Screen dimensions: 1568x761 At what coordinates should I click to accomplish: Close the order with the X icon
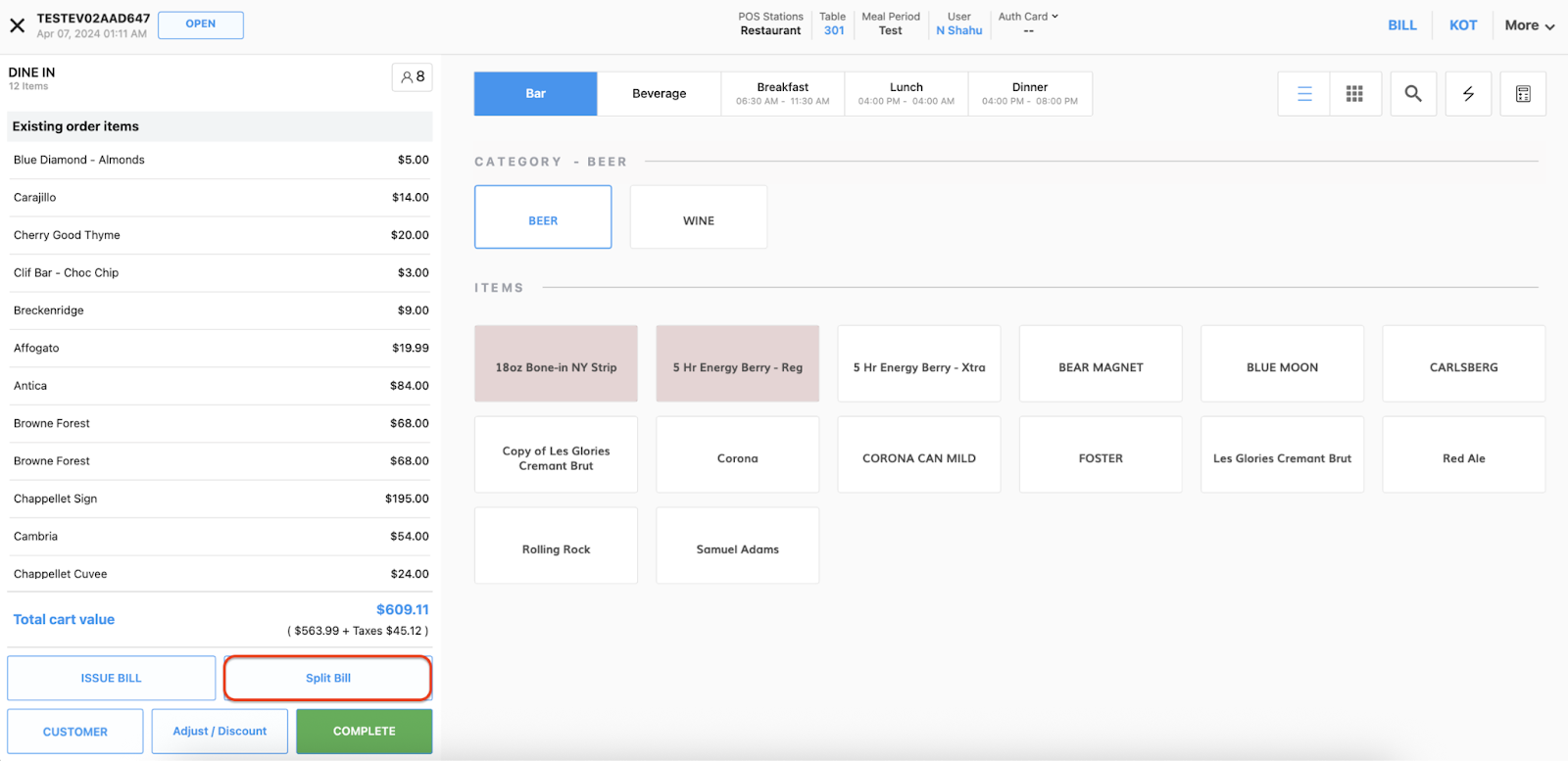click(18, 25)
